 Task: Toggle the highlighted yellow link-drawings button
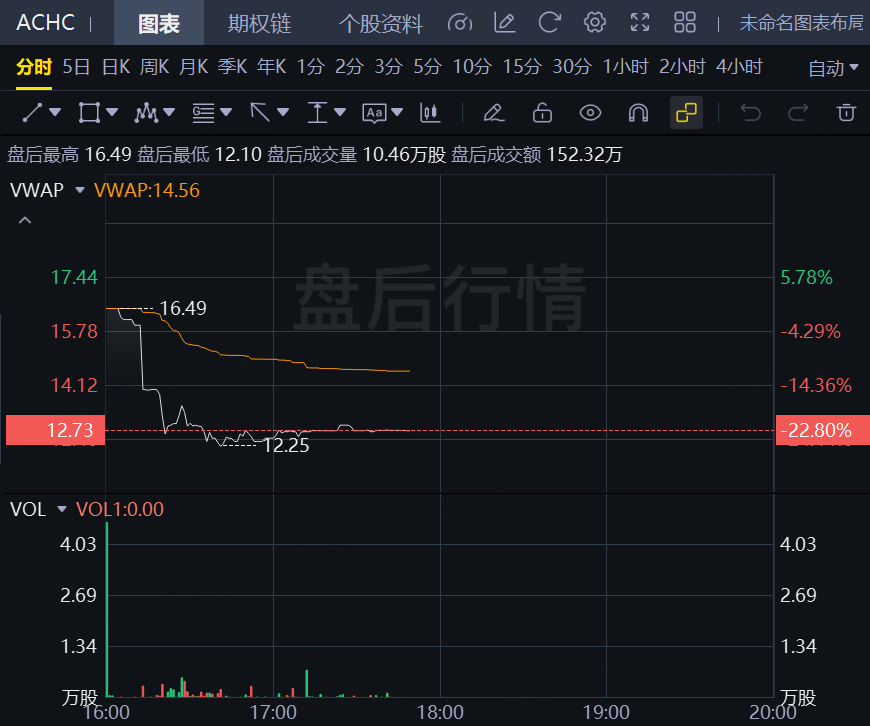687,112
